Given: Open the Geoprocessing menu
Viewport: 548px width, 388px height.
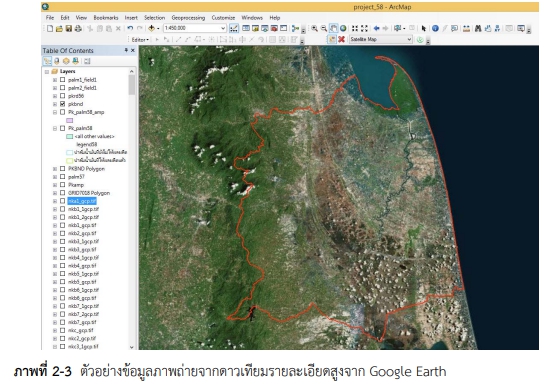Looking at the screenshot, I should pyautogui.click(x=188, y=17).
